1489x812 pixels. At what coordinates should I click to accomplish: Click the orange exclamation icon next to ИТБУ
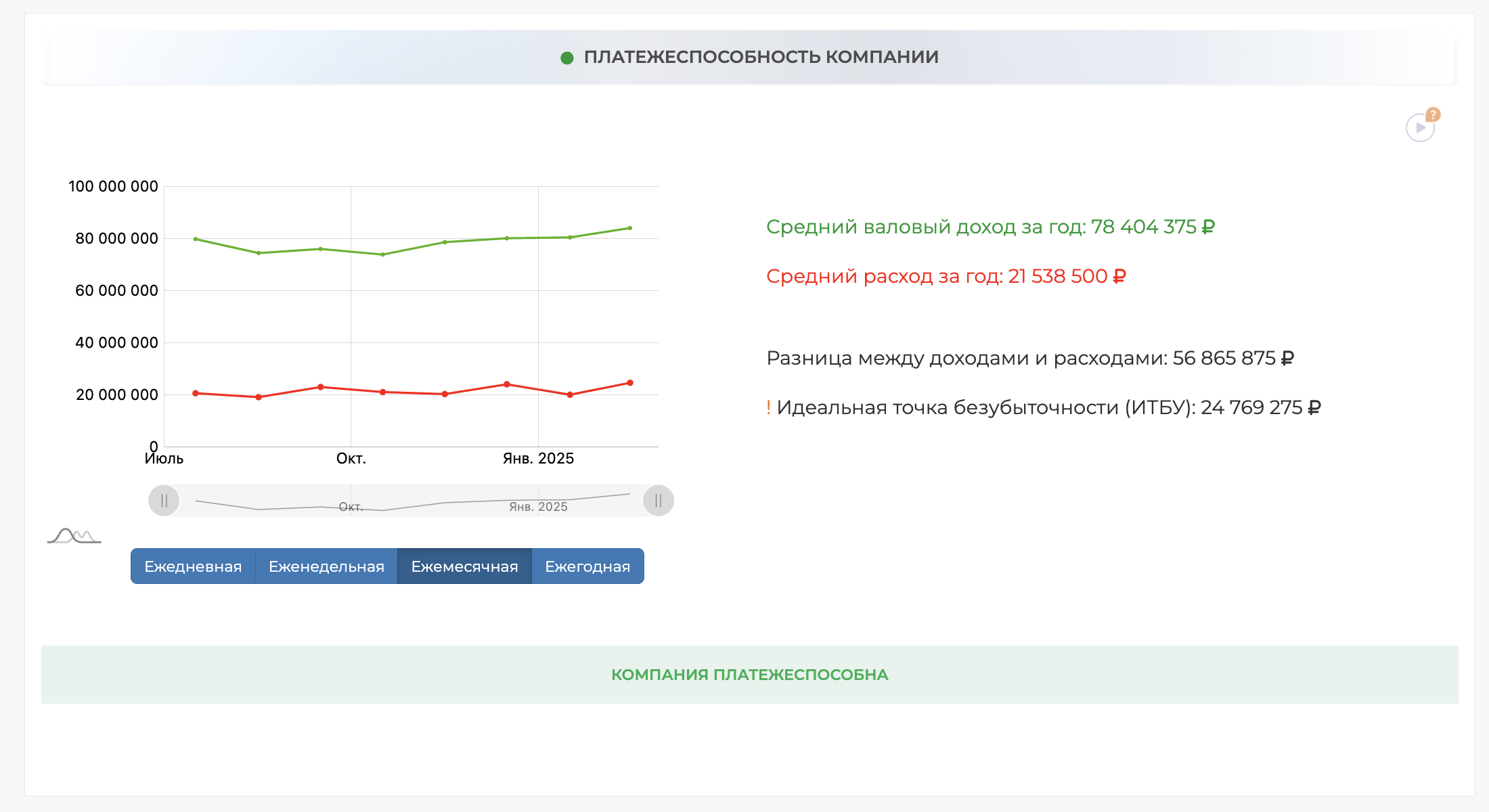(769, 407)
